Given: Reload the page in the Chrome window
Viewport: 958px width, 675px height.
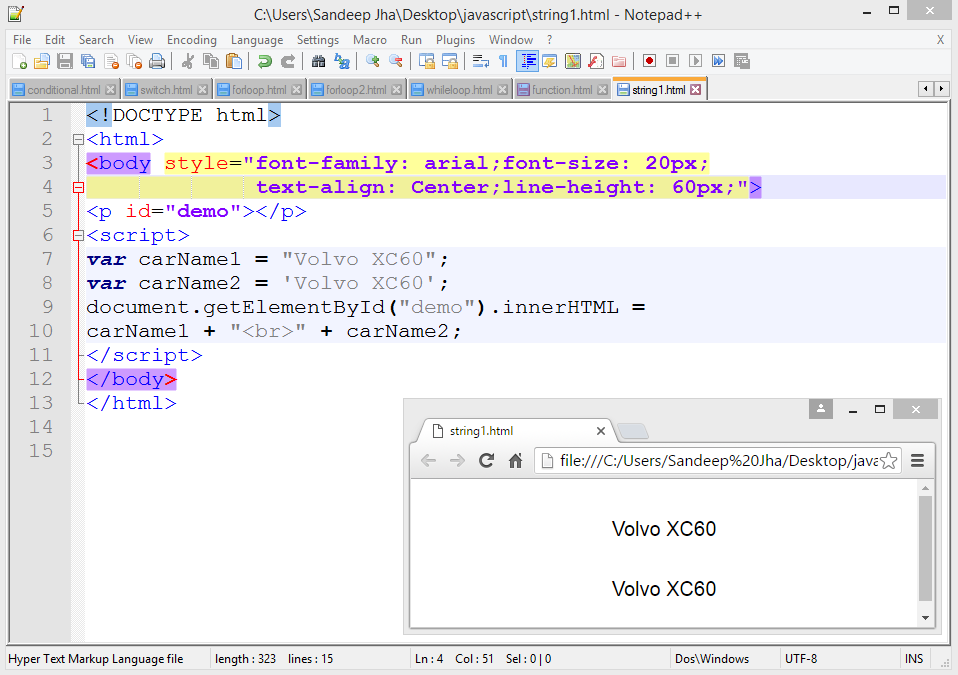Looking at the screenshot, I should click(x=487, y=460).
